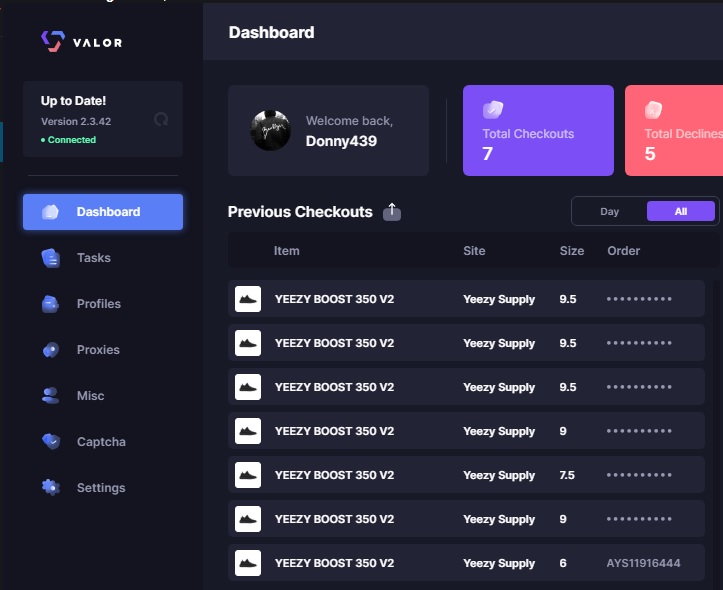Reveal the hidden order number in the 7.5 row

tap(639, 475)
